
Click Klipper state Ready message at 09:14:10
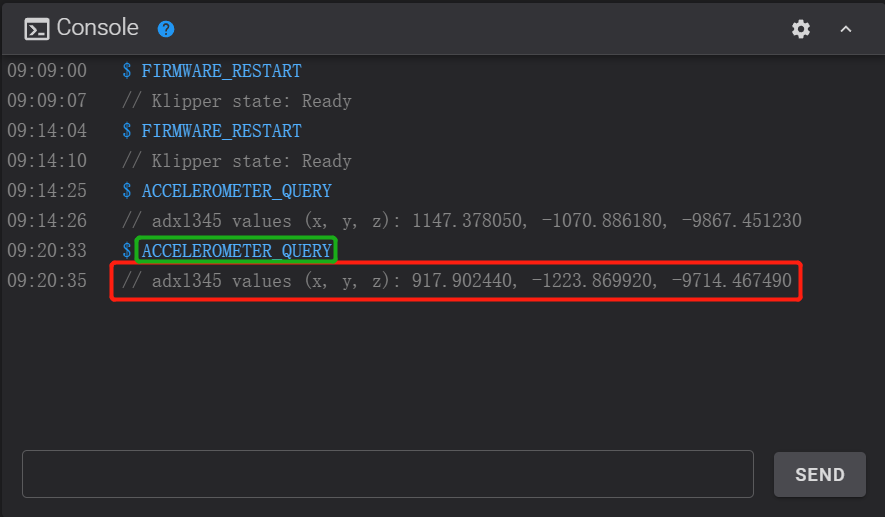[x=236, y=161]
